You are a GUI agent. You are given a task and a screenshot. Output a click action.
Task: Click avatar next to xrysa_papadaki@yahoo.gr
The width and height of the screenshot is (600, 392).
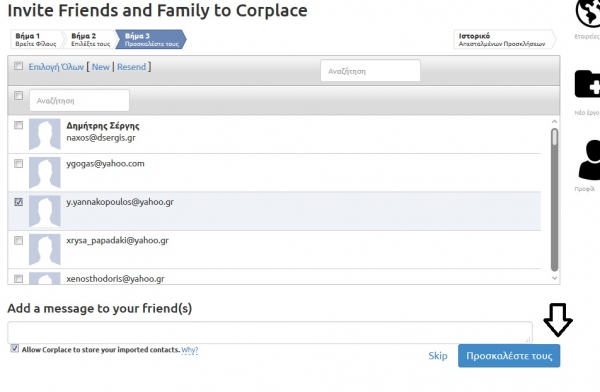[45, 249]
